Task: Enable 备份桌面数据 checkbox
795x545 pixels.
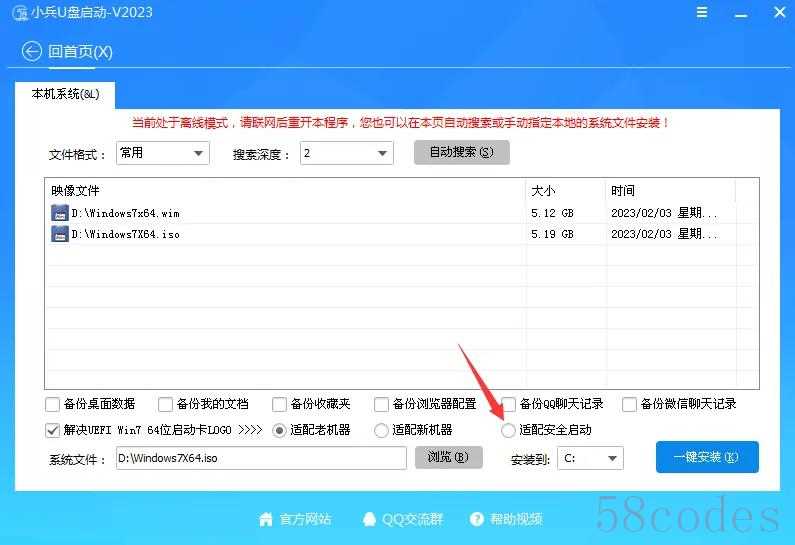Action: point(52,405)
